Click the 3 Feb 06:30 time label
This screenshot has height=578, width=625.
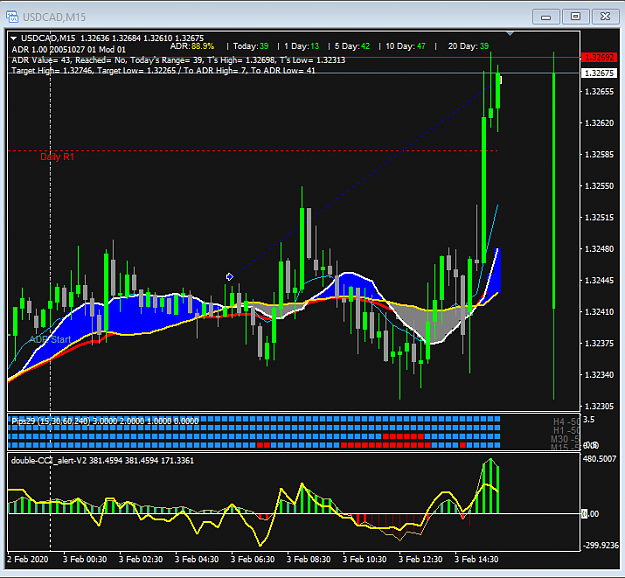[253, 559]
